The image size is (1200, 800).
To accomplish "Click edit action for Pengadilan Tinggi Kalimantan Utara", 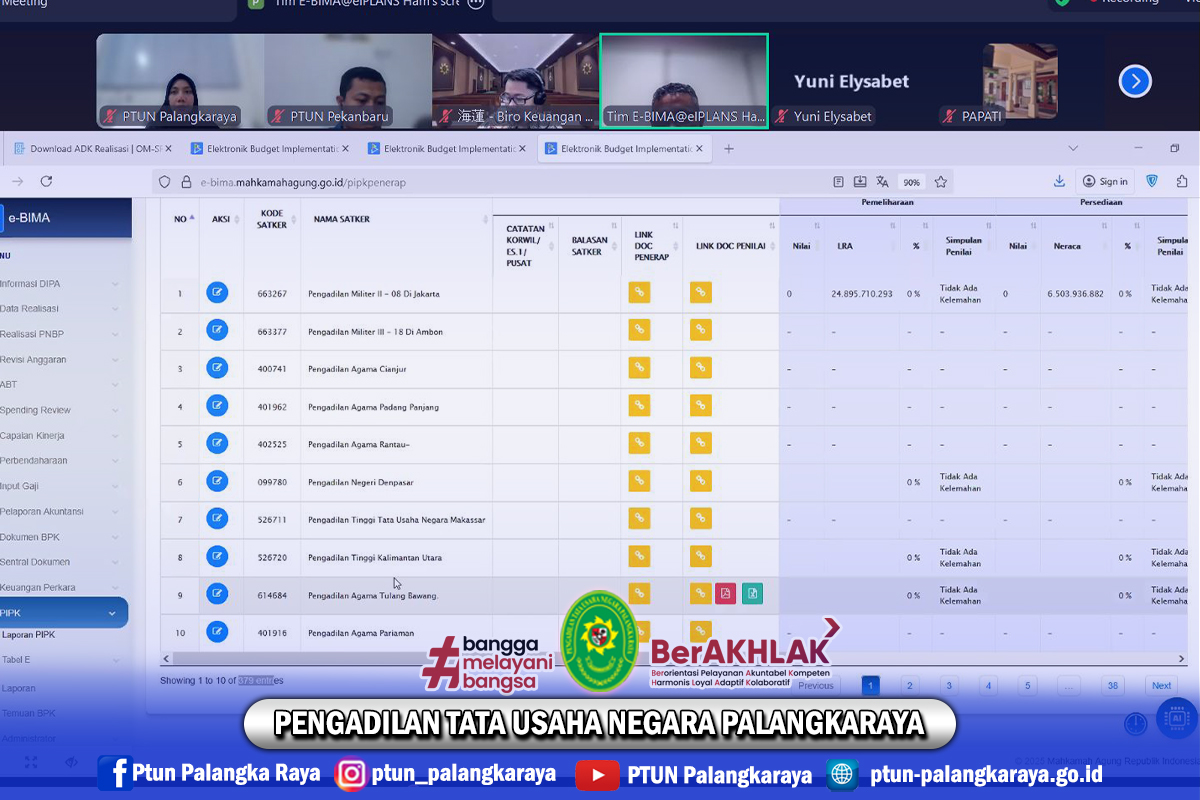I will pos(217,556).
